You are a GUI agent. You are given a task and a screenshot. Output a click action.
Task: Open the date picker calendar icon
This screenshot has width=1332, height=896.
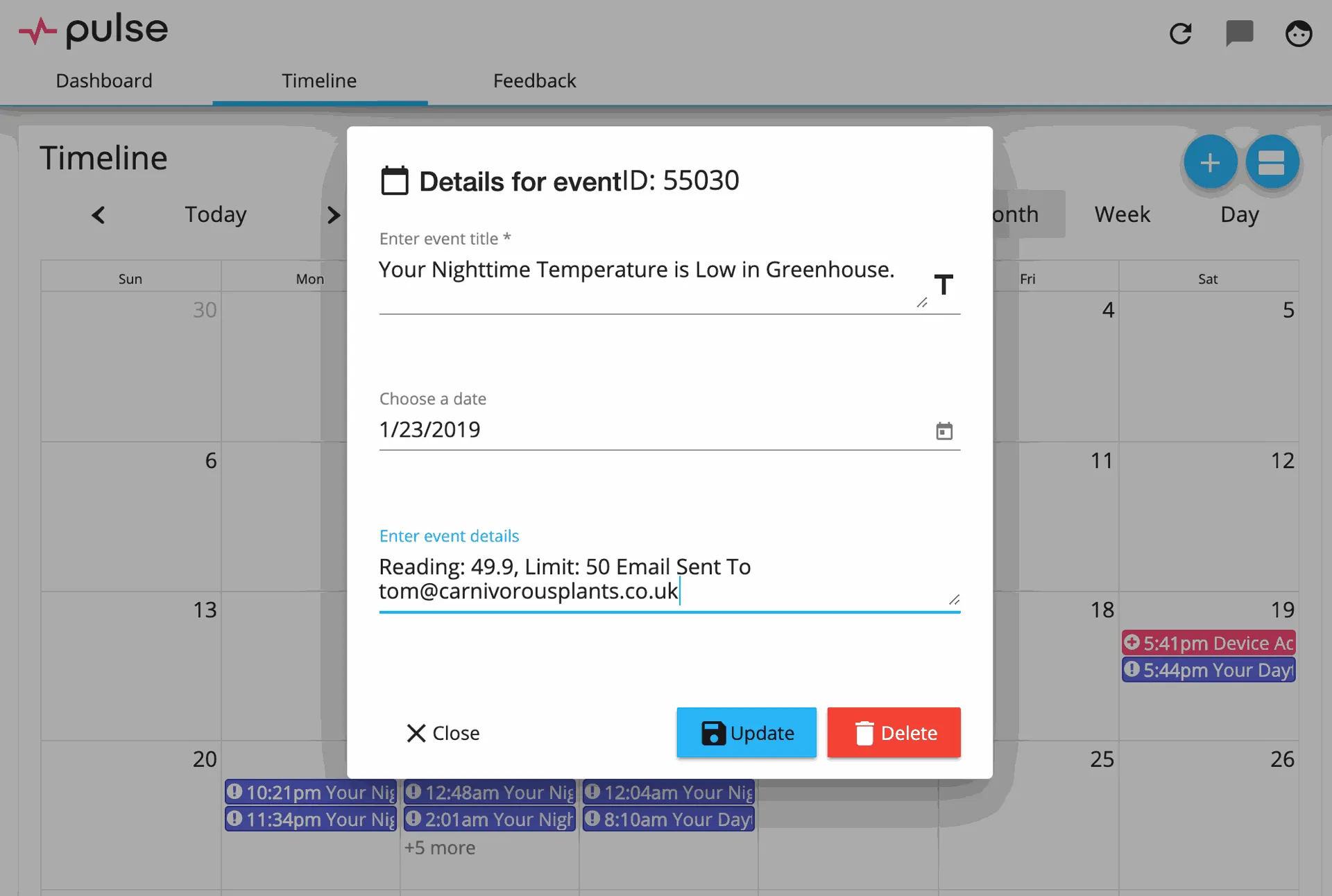tap(944, 431)
